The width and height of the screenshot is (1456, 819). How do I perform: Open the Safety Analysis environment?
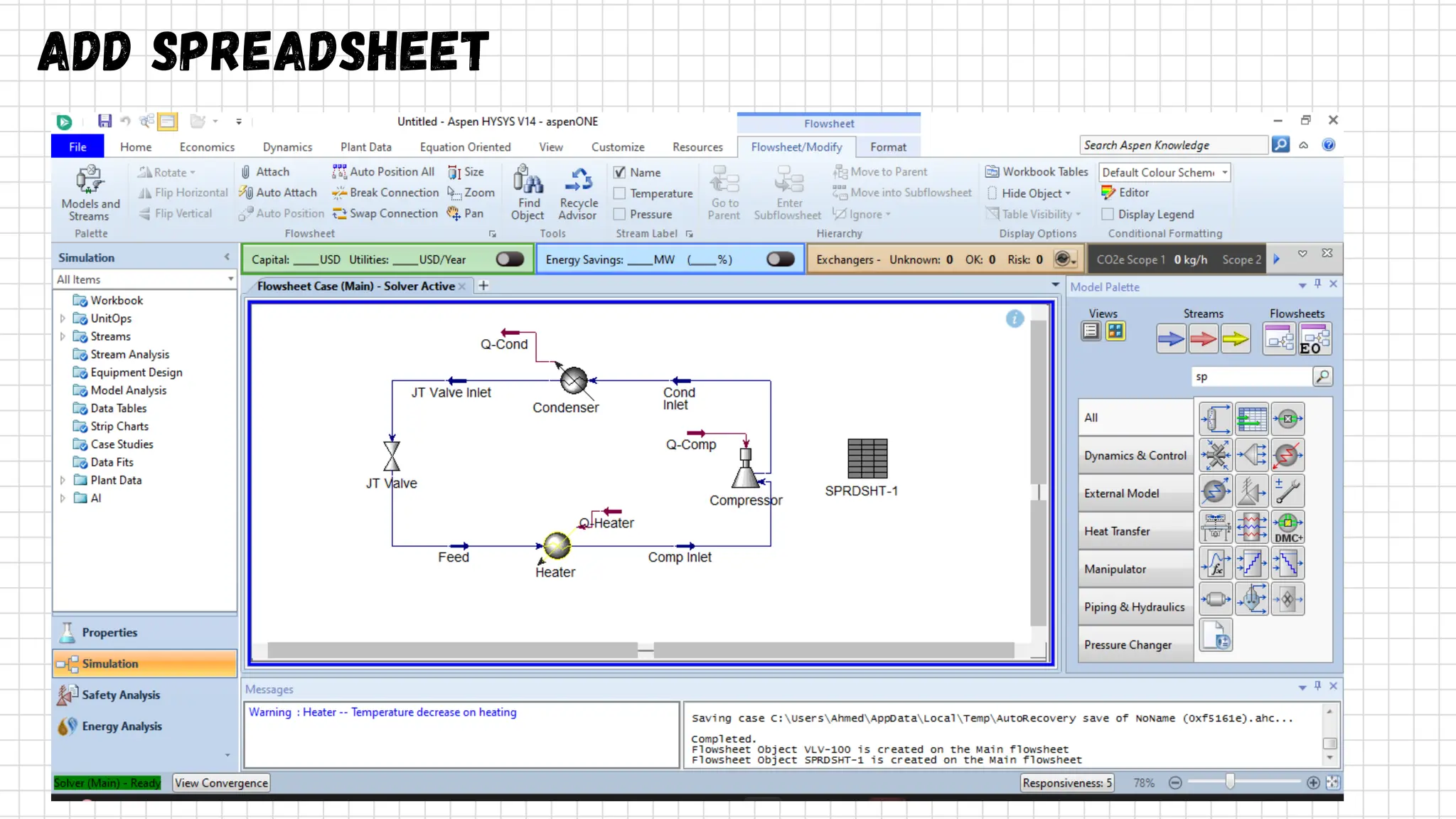(145, 695)
